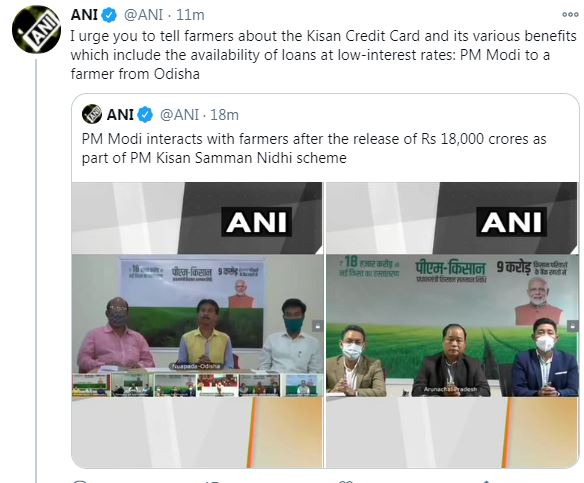Screen dimensions: 584x483
Task: Click the lock icon on the right image edge
Action: point(573,326)
